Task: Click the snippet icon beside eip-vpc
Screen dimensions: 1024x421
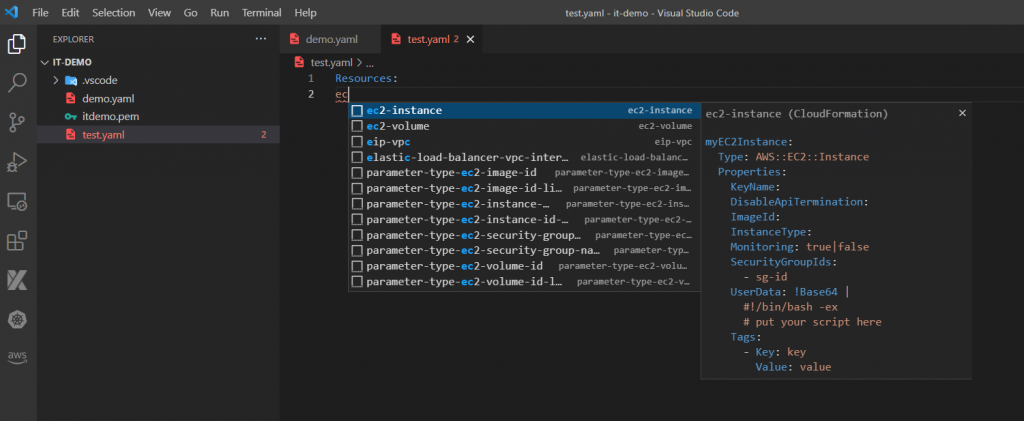Action: point(357,142)
